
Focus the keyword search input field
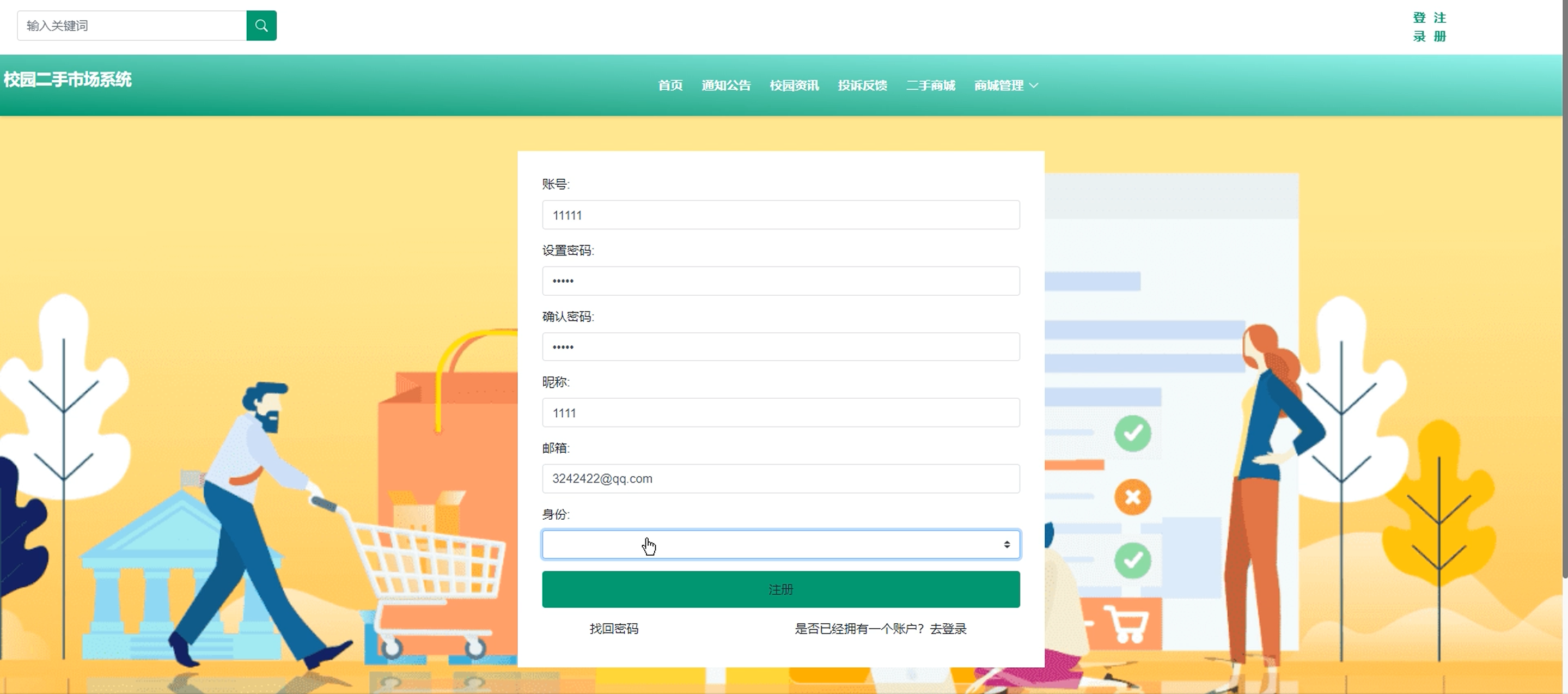(131, 26)
